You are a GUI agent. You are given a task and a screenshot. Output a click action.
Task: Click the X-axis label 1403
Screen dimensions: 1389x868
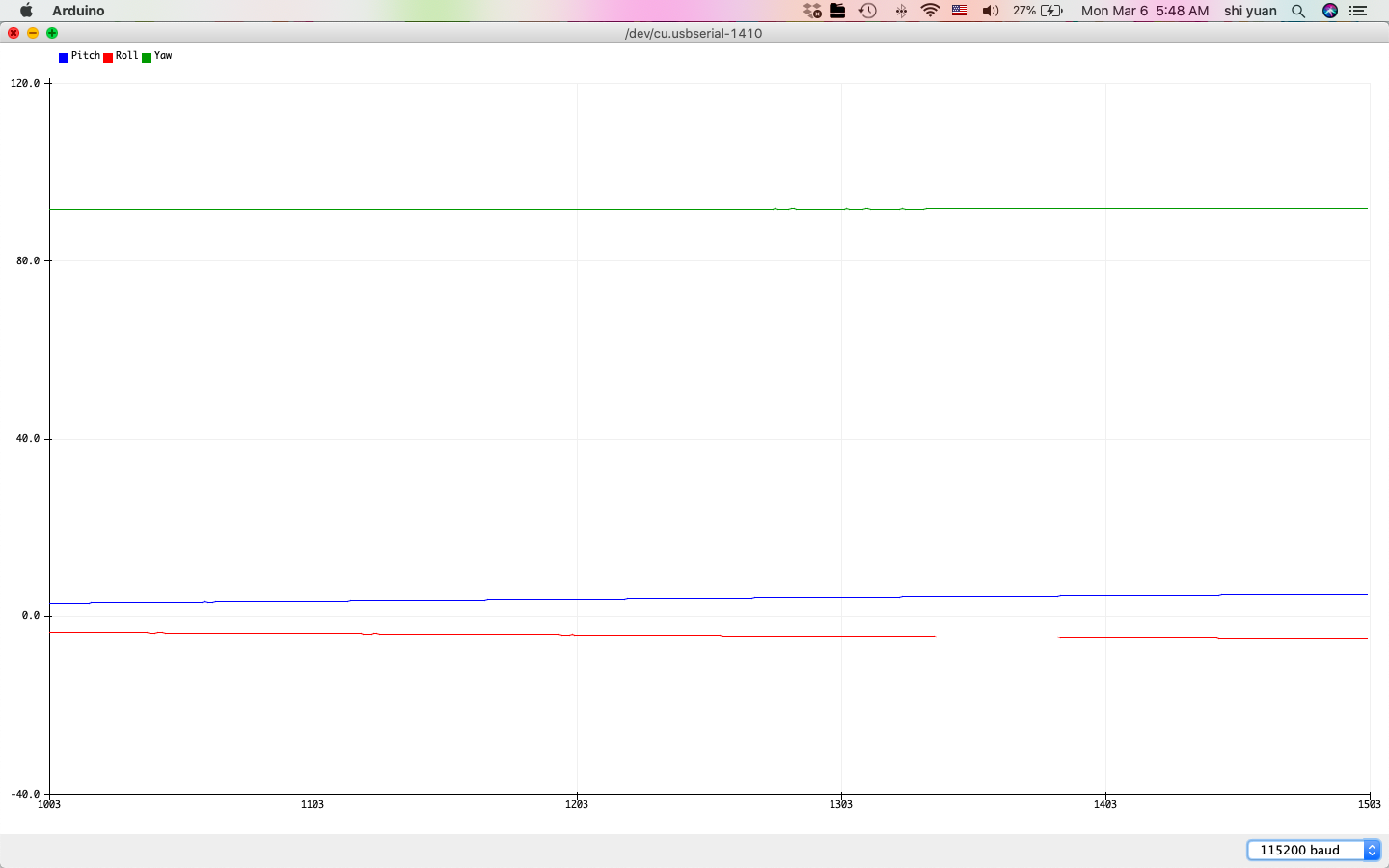point(1105,804)
